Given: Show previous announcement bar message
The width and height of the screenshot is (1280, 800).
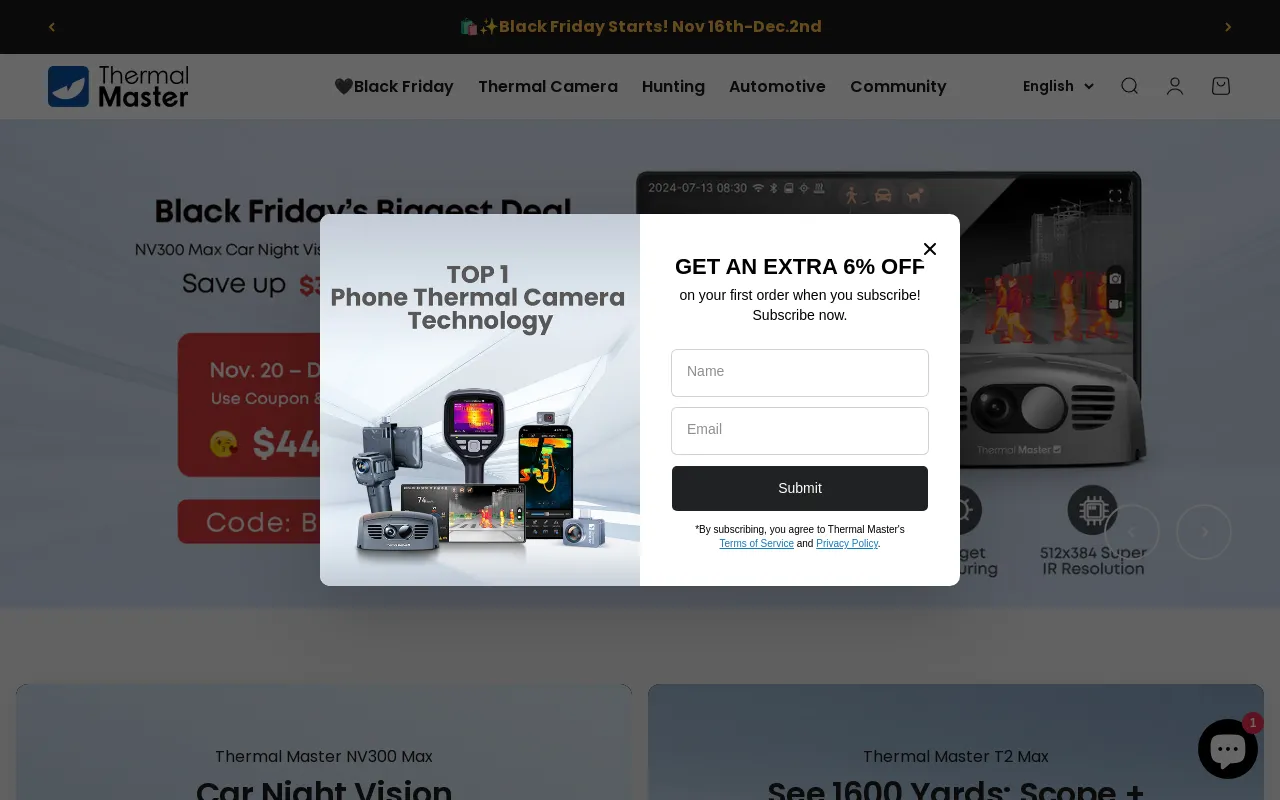Looking at the screenshot, I should [52, 27].
